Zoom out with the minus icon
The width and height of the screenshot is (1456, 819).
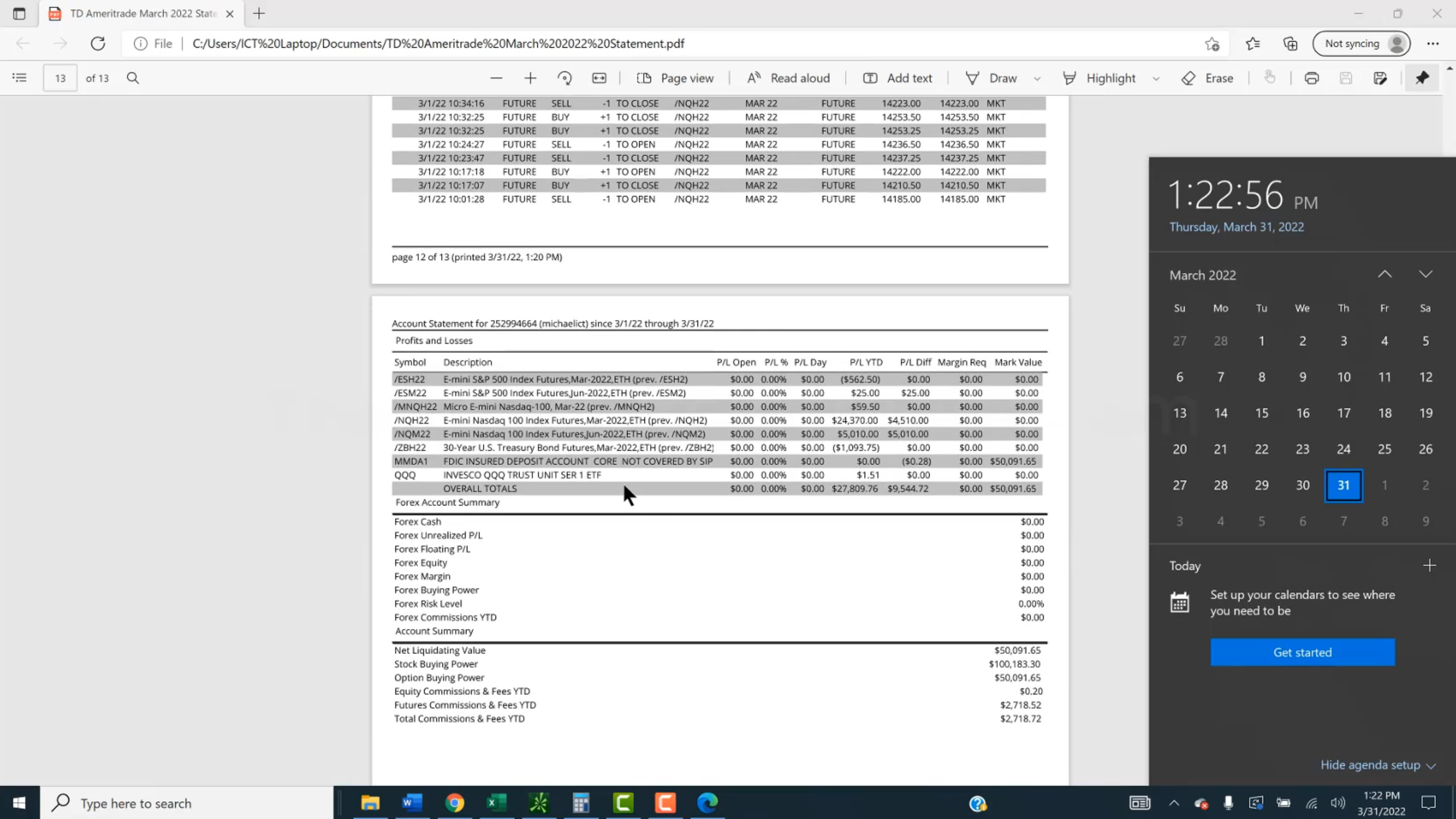click(x=496, y=78)
